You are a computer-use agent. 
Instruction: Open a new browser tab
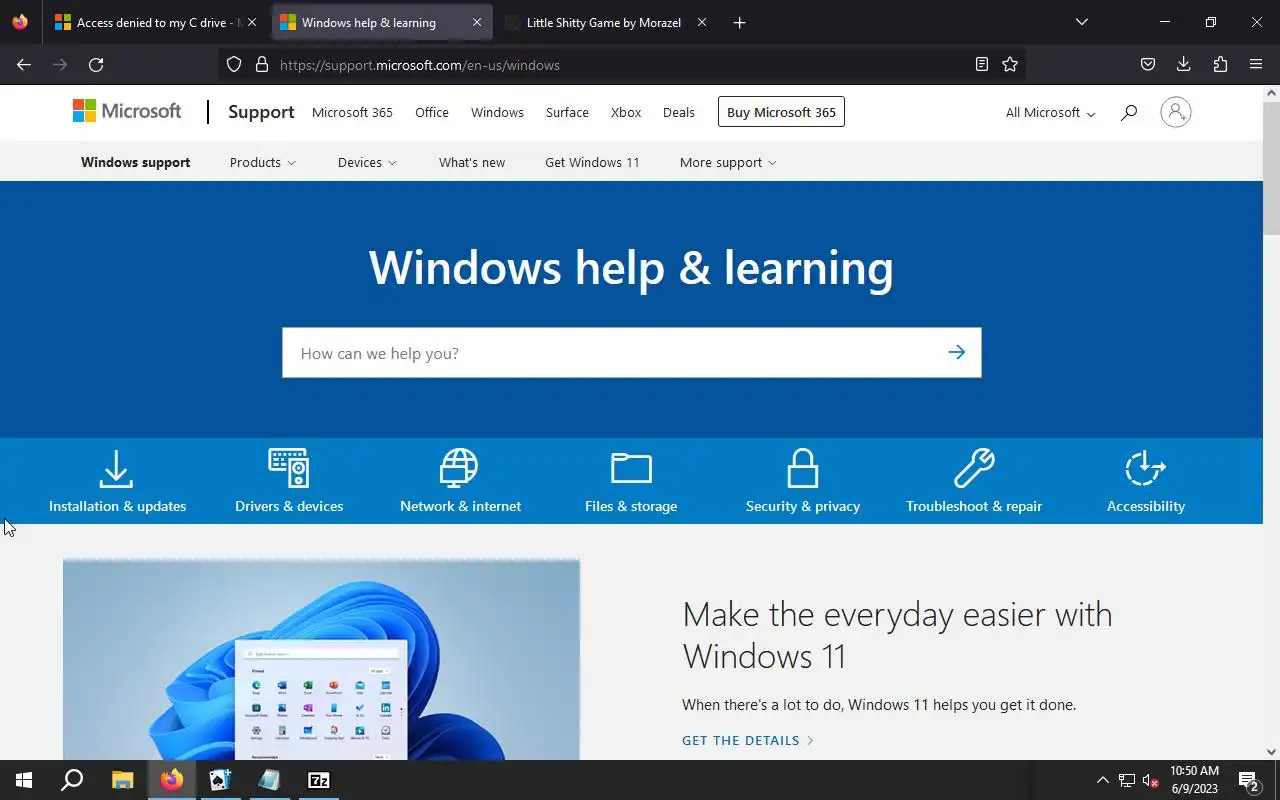tap(739, 22)
